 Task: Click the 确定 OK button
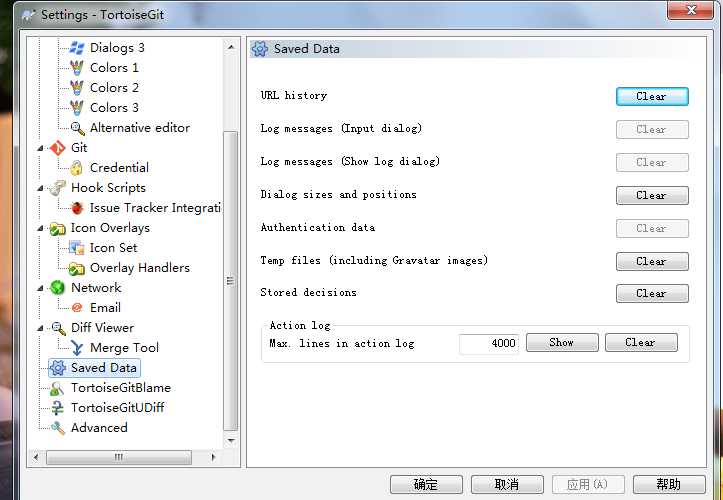tap(426, 484)
